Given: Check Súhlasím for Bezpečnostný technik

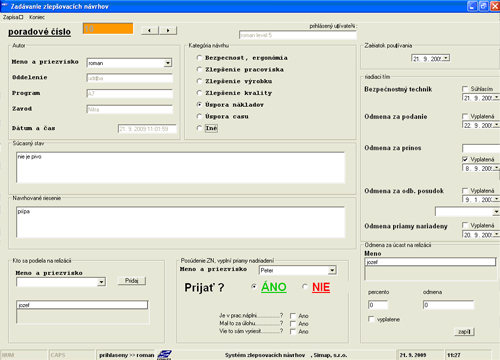Looking at the screenshot, I should (x=465, y=89).
